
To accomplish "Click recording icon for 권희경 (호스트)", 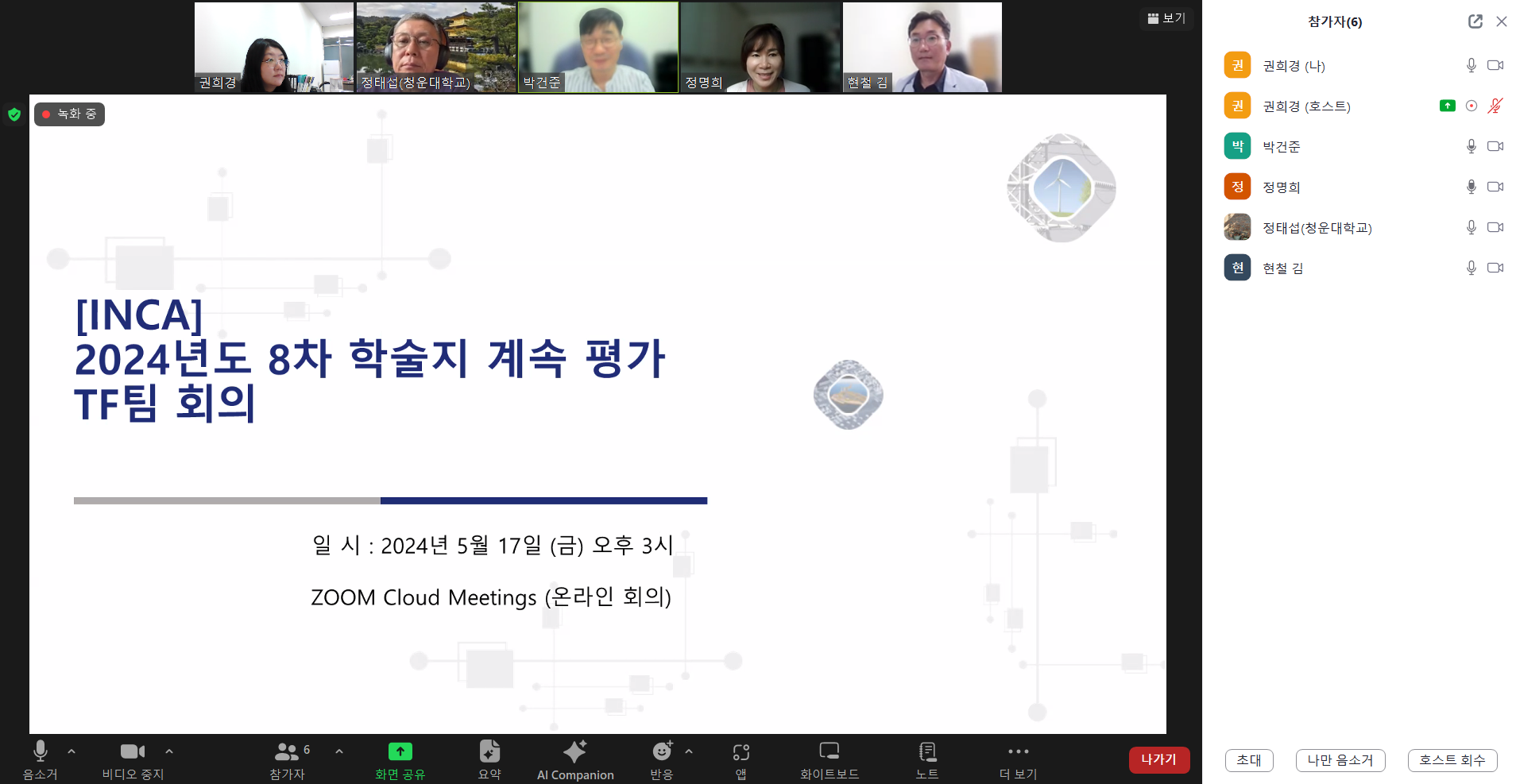I will [x=1472, y=106].
